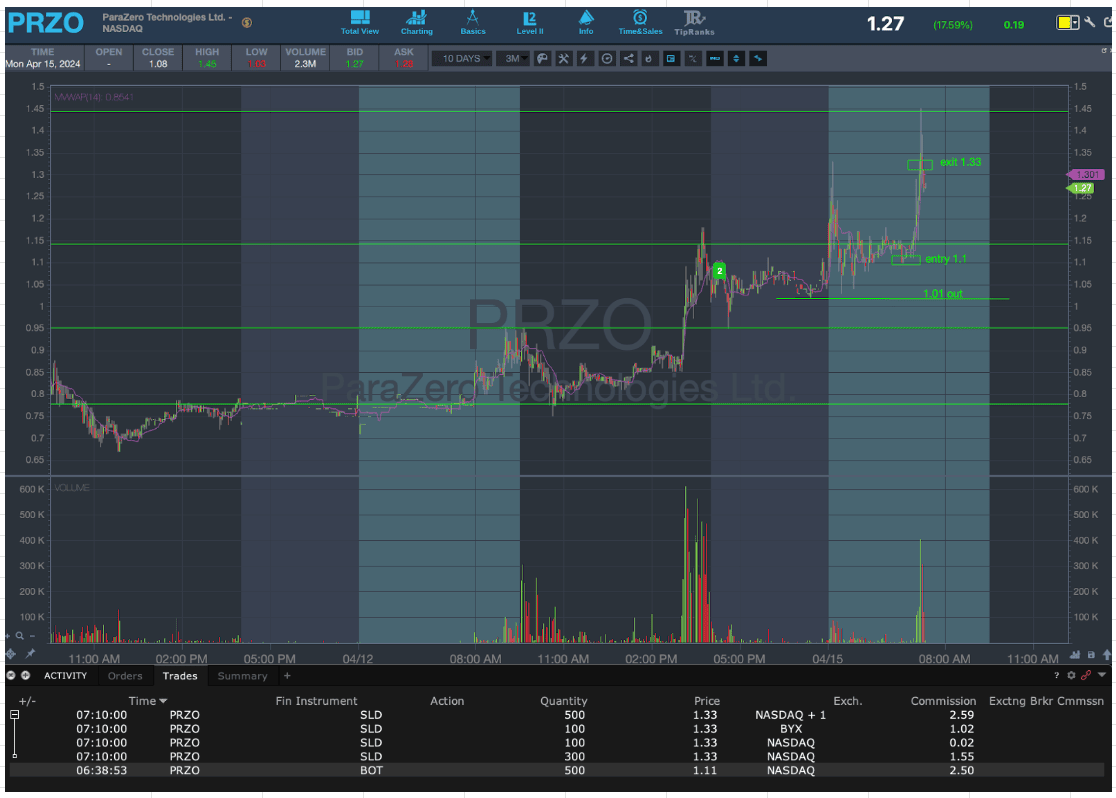
Task: Select the BYX exchange trade row
Action: coord(557,729)
